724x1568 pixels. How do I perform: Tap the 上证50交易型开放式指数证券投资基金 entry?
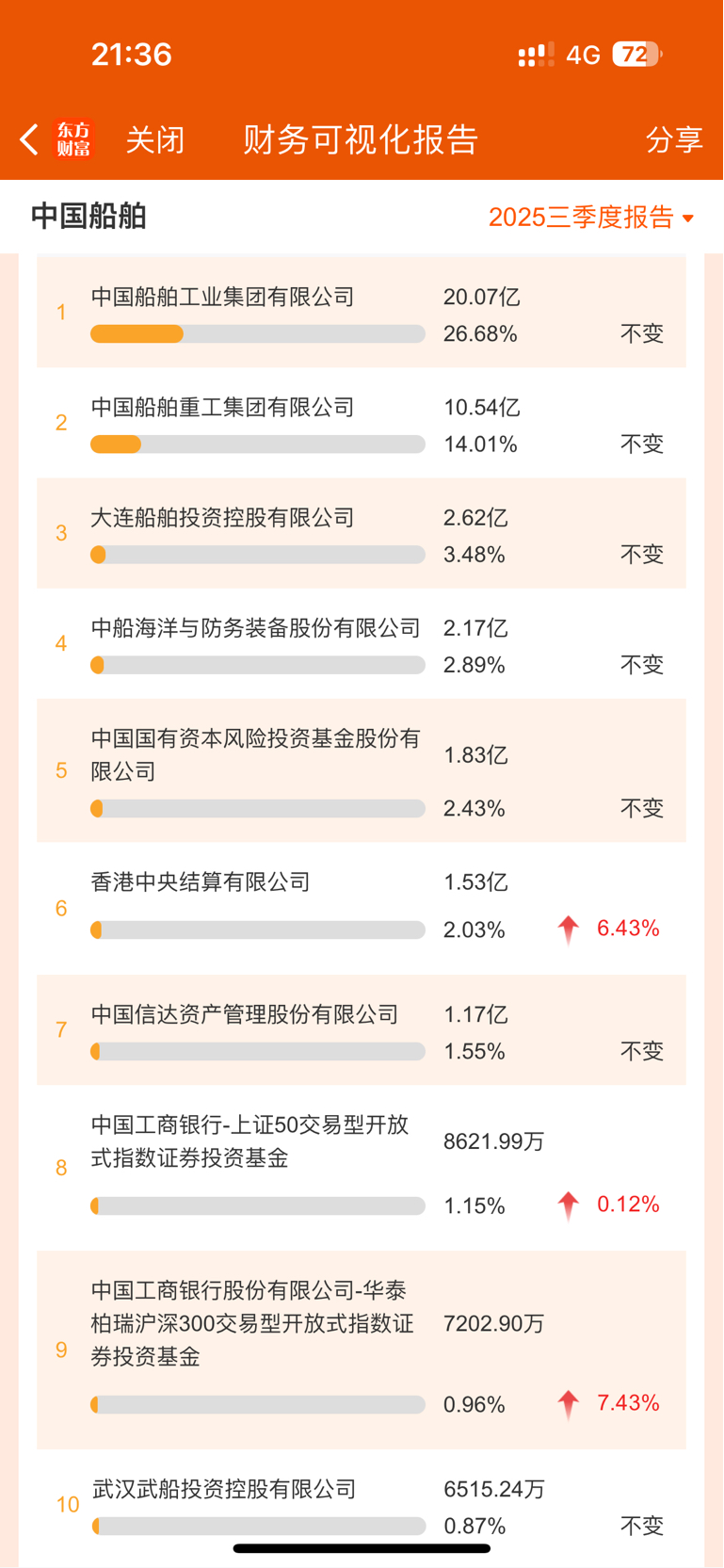tap(249, 1141)
